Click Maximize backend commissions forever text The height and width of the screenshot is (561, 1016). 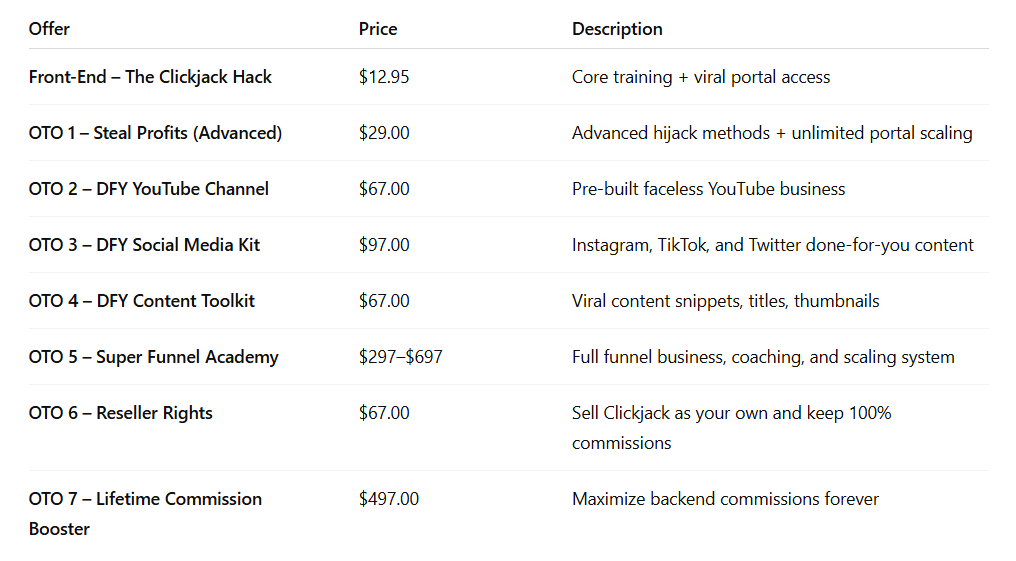[725, 499]
